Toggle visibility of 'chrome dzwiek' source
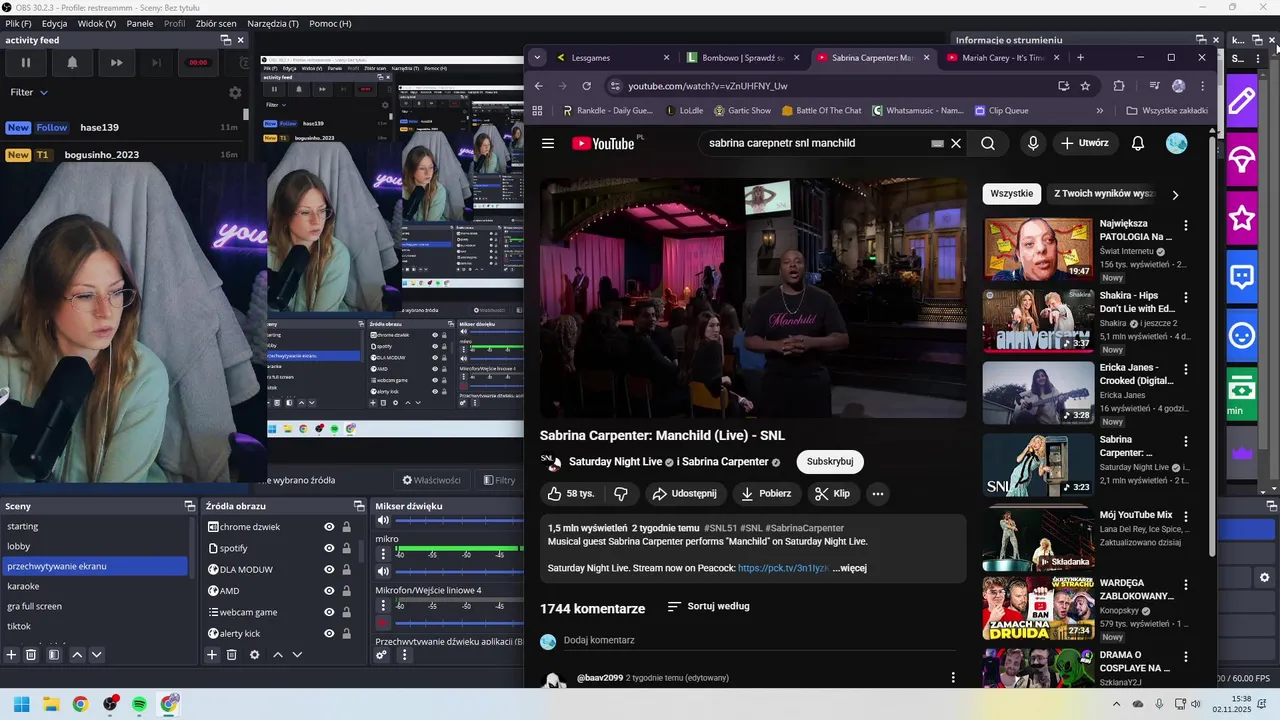Screen dimensions: 1280x720 (329, 527)
